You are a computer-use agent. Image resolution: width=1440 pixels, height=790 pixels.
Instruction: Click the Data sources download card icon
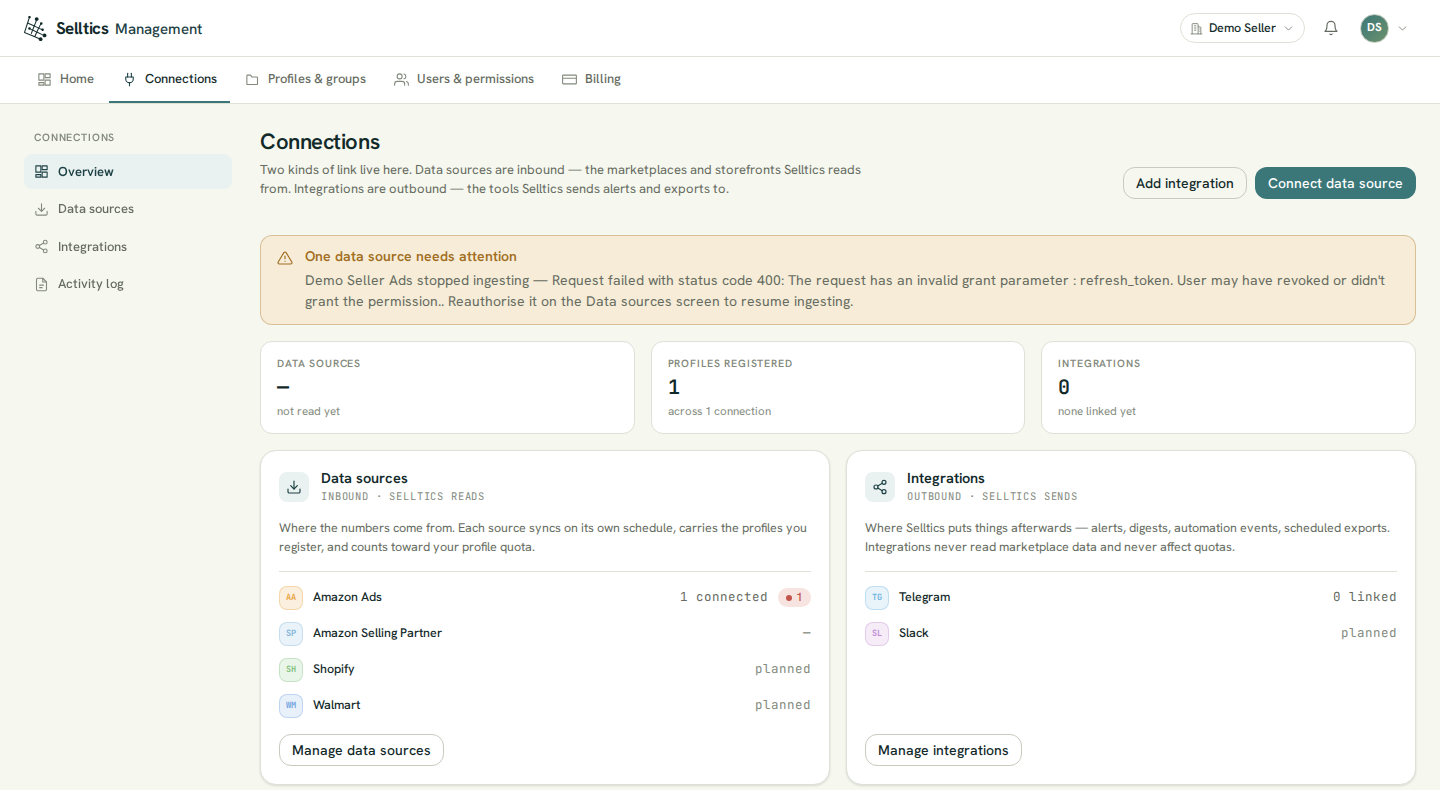[294, 487]
